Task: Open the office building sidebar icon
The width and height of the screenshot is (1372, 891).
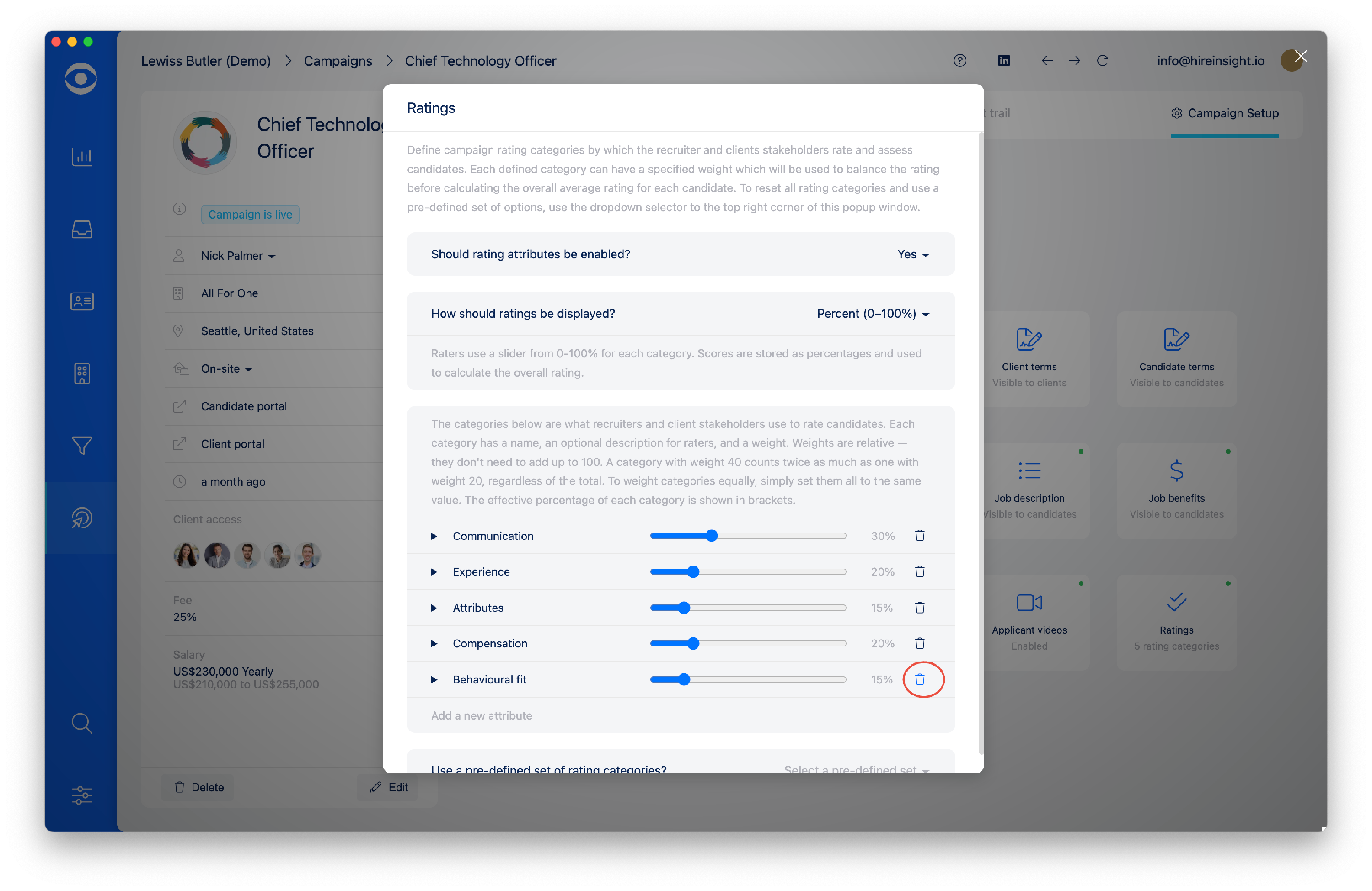Action: (81, 373)
